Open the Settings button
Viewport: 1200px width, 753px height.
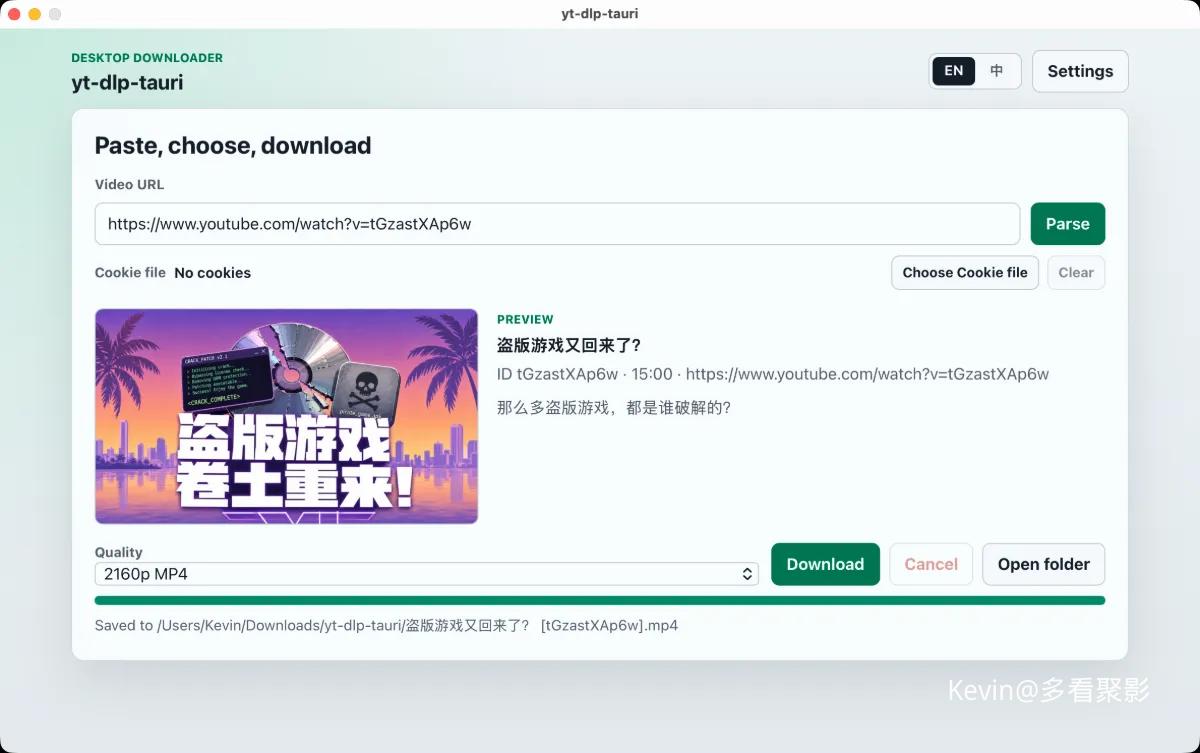coord(1080,71)
